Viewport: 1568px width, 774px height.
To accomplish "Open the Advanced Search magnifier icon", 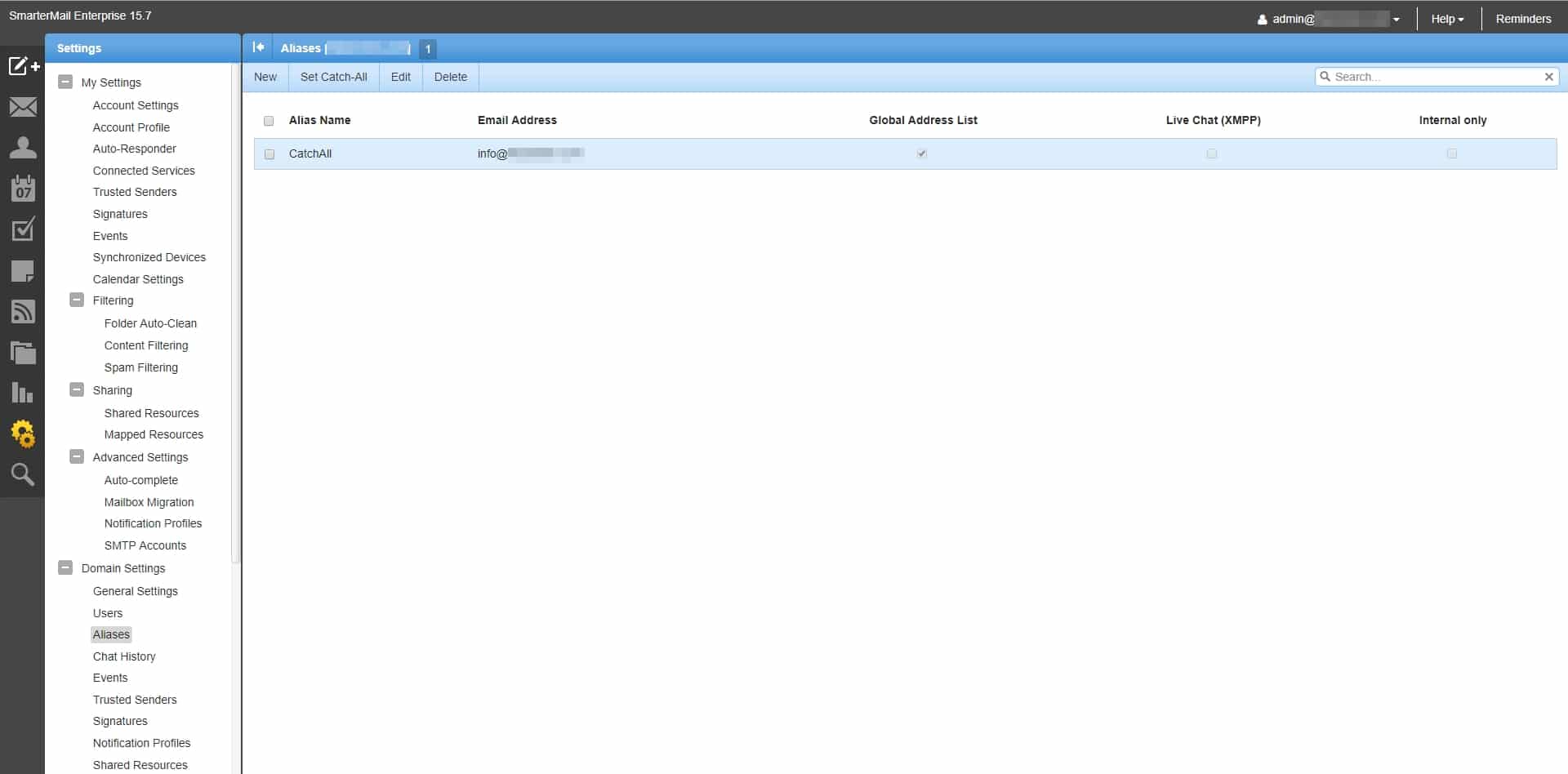I will click(23, 474).
